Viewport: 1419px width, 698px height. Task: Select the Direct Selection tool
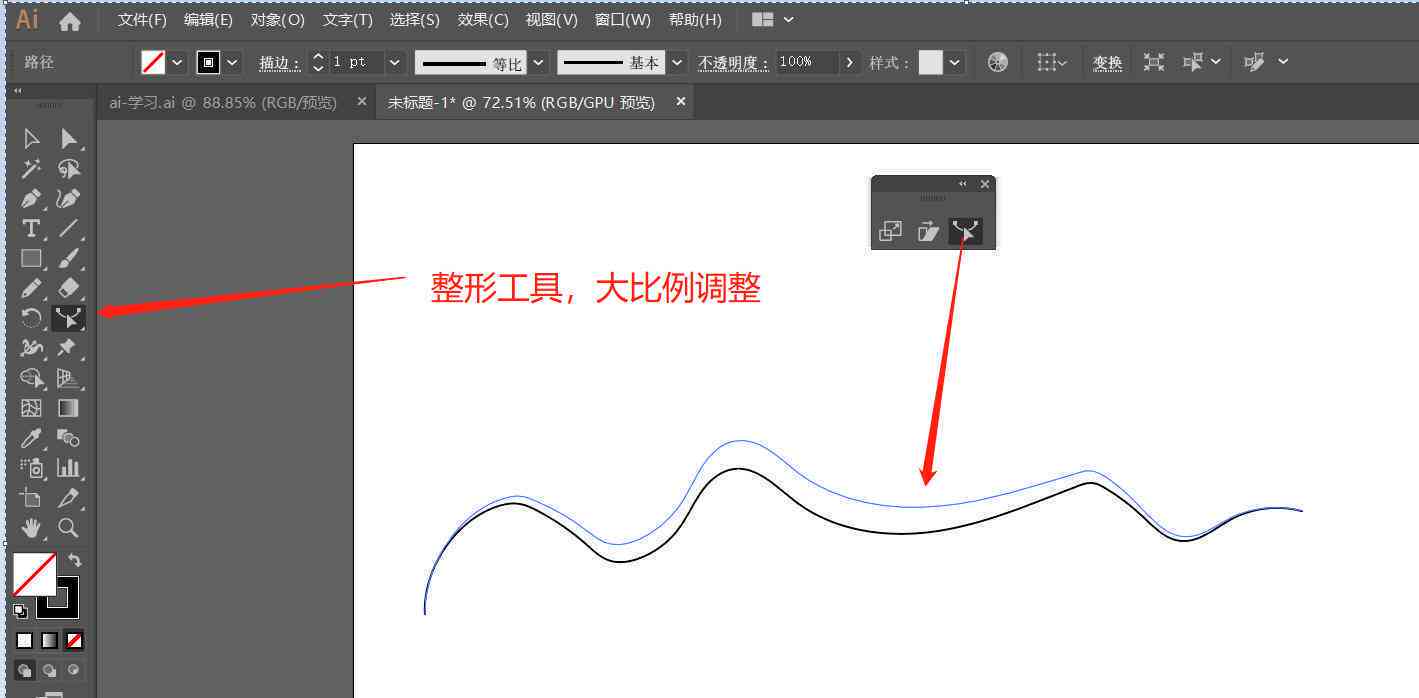pyautogui.click(x=68, y=138)
